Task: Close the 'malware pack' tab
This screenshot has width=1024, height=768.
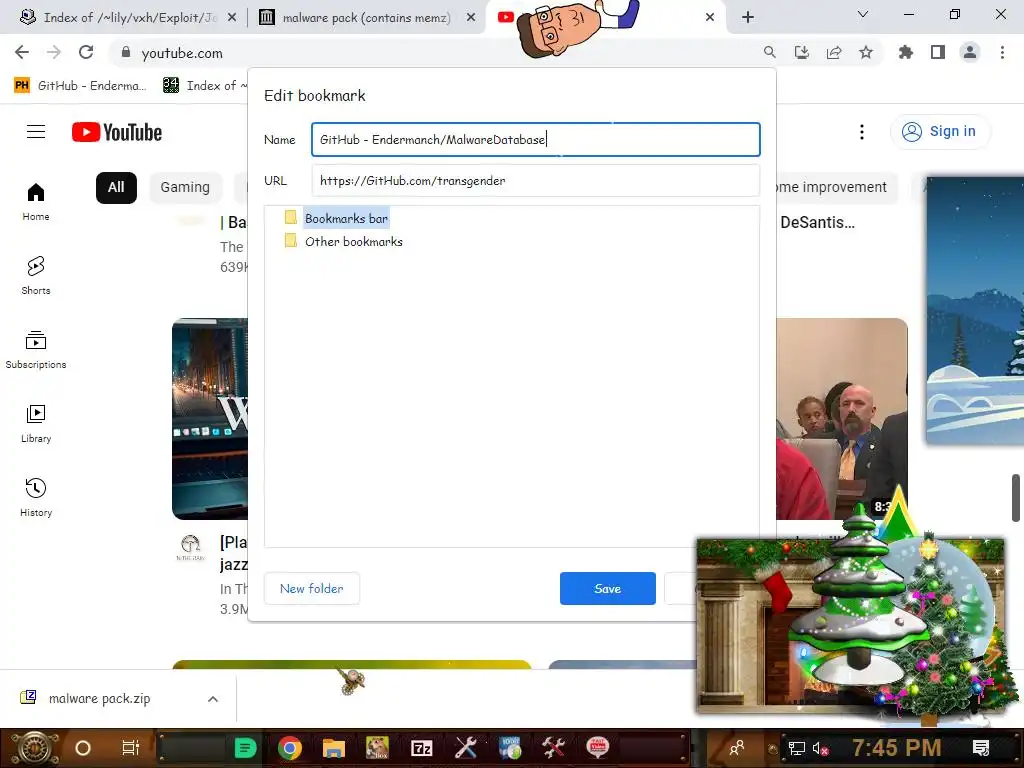Action: tap(471, 18)
